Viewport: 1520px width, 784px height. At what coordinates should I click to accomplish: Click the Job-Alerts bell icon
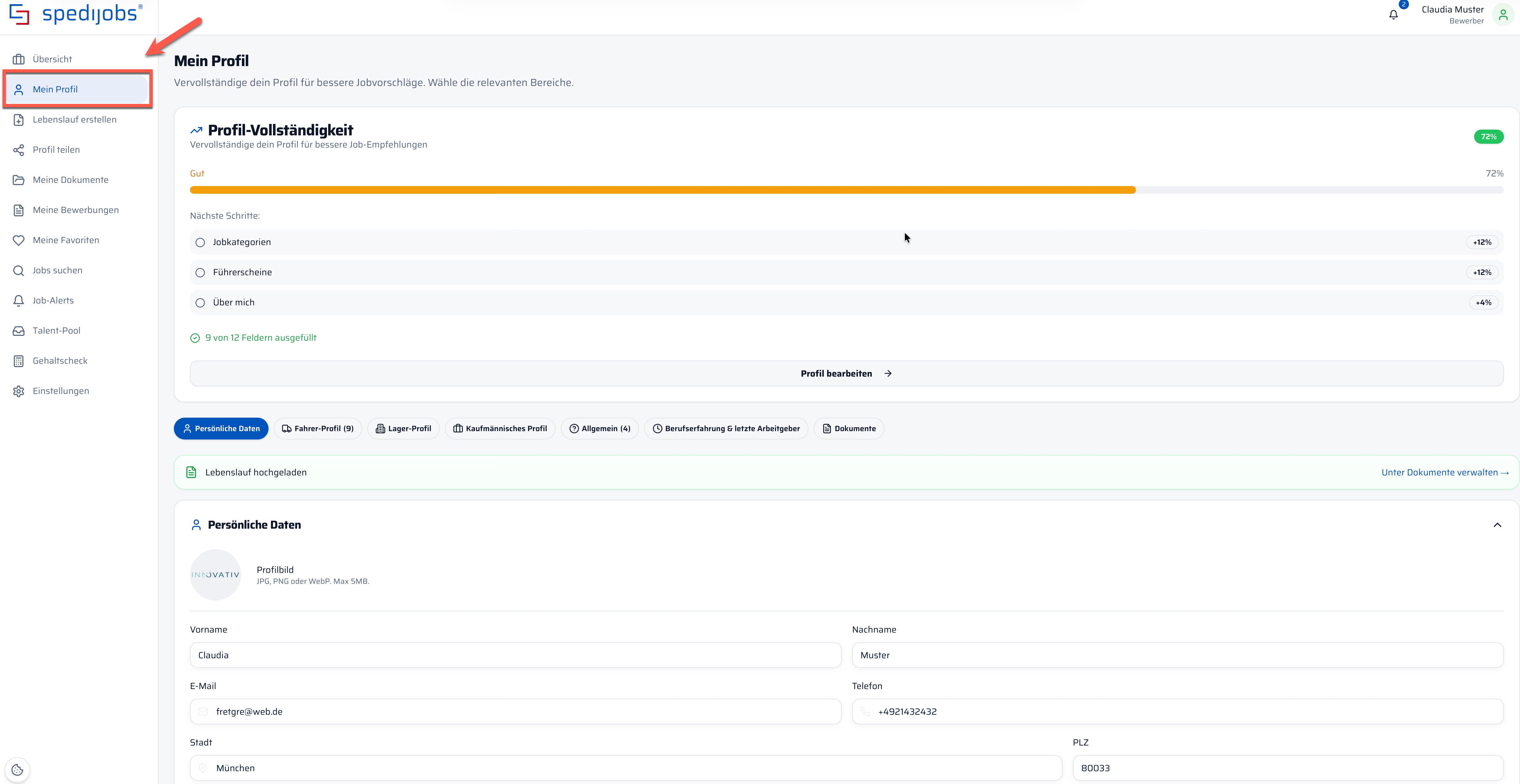(x=19, y=300)
